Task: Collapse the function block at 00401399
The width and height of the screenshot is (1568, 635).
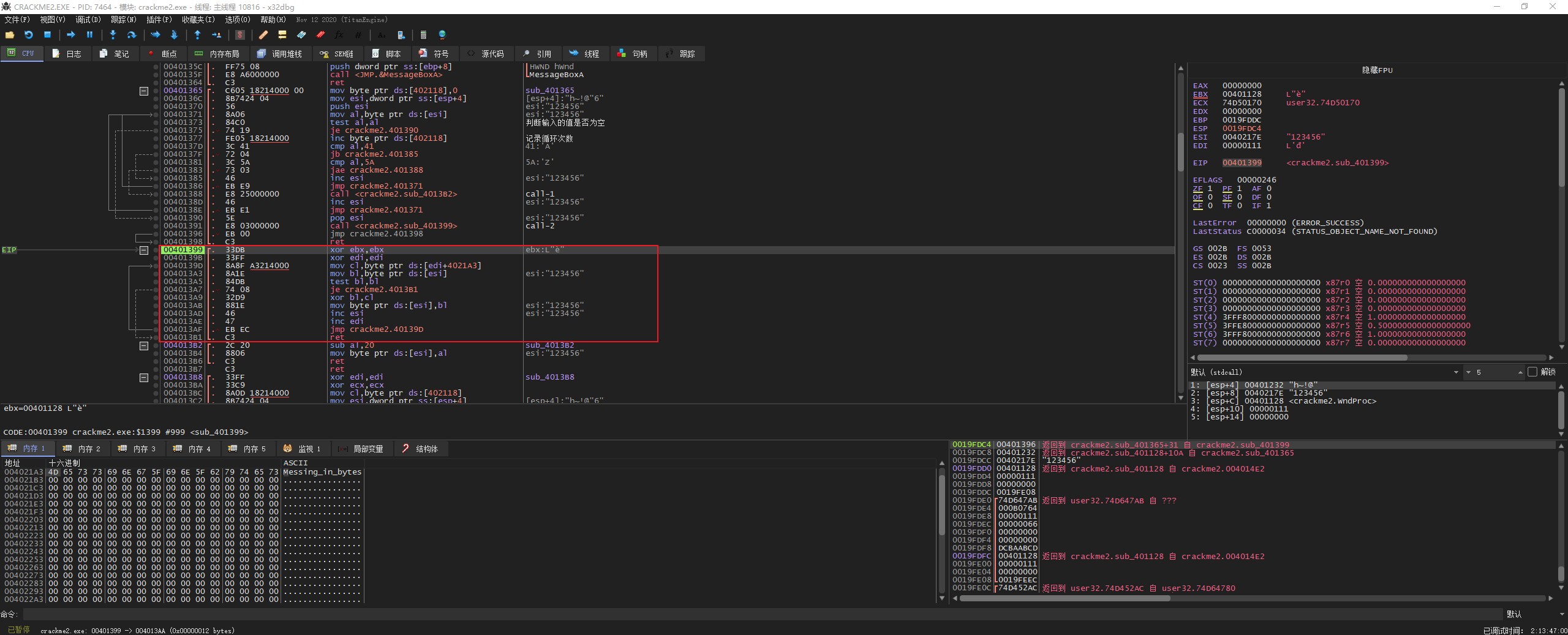Action: point(144,250)
